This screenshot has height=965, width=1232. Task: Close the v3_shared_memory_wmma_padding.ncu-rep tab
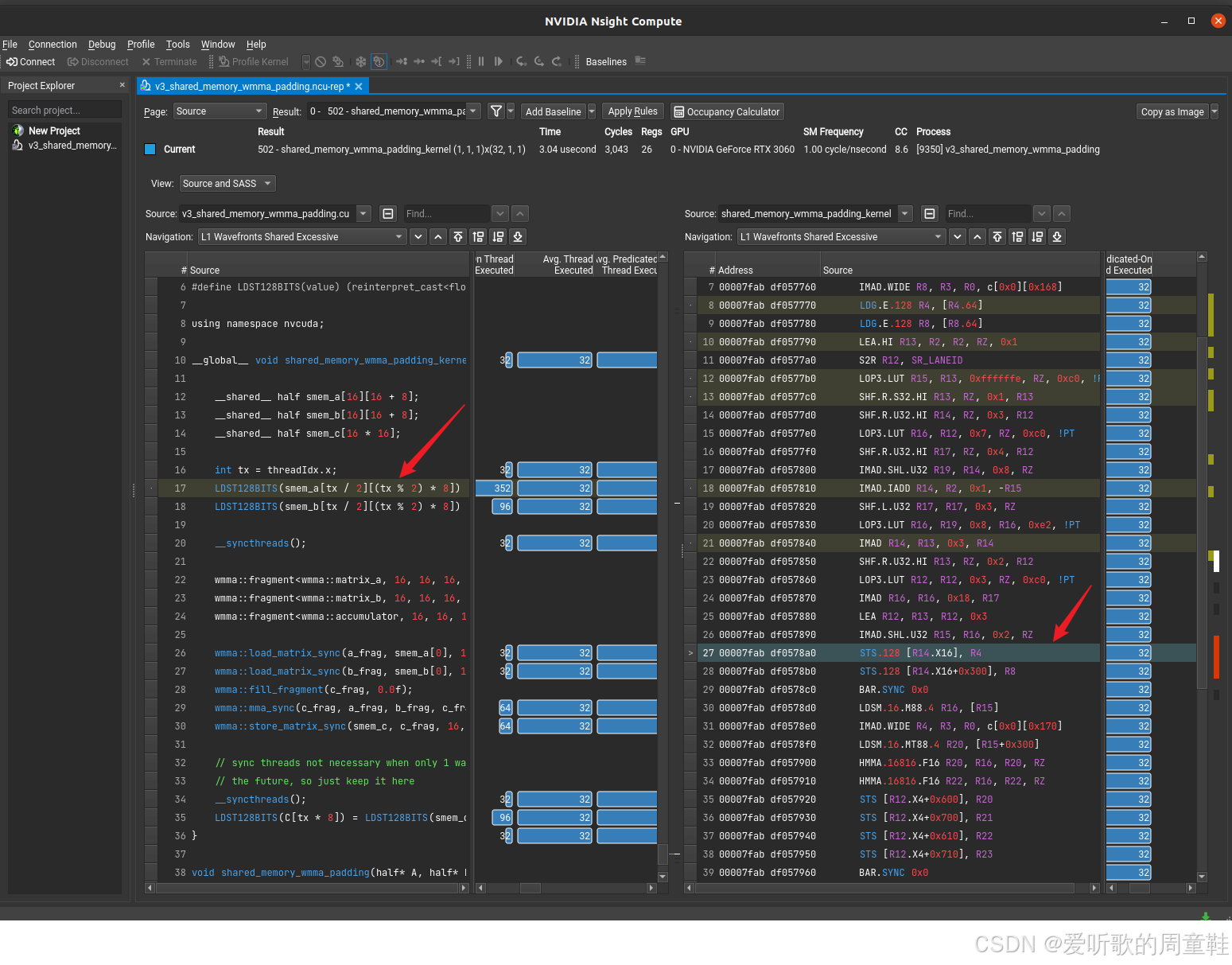coord(359,86)
